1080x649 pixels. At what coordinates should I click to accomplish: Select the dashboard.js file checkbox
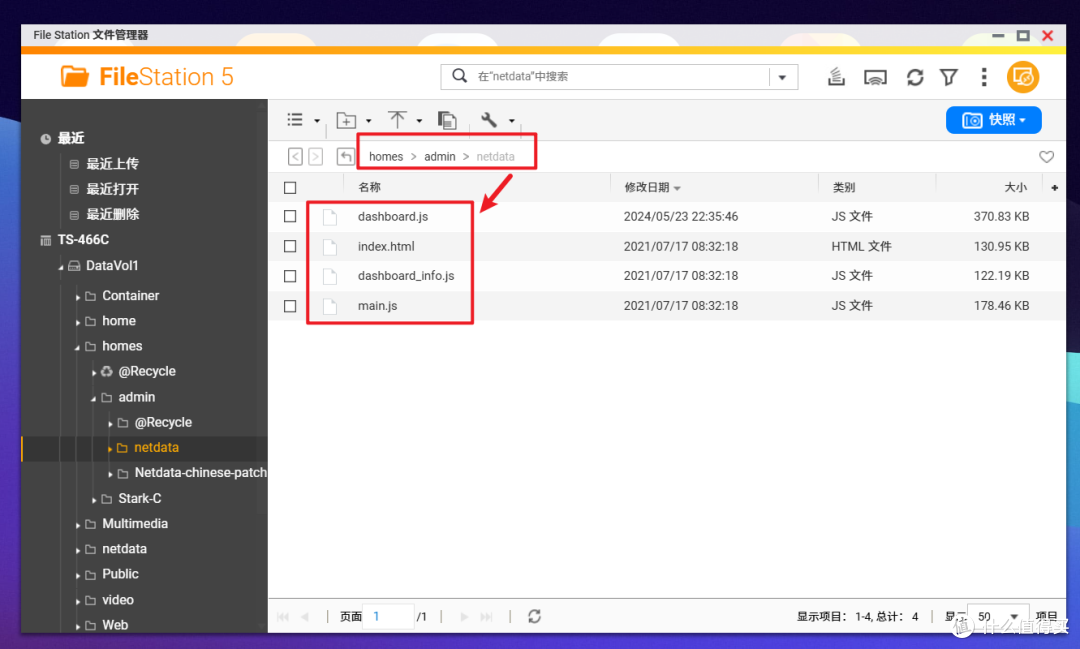pyautogui.click(x=289, y=216)
